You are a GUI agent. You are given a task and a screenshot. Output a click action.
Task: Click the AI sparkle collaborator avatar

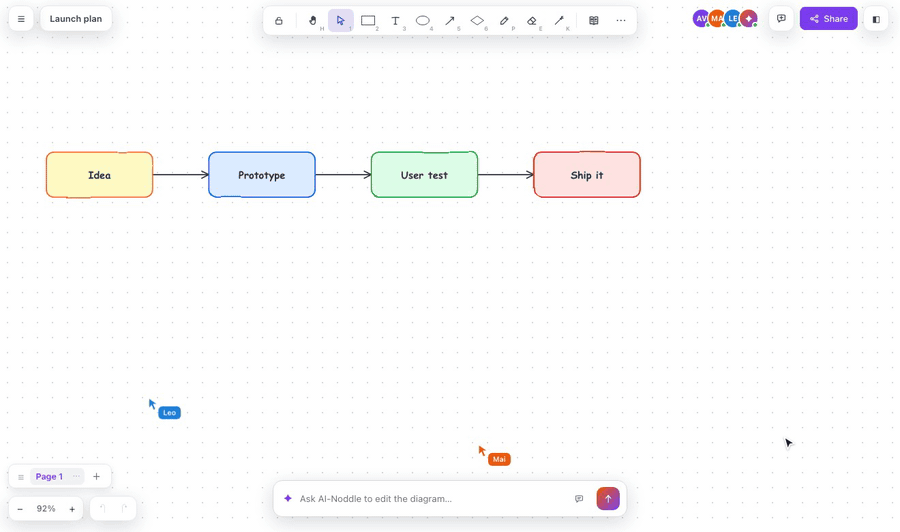pos(748,18)
